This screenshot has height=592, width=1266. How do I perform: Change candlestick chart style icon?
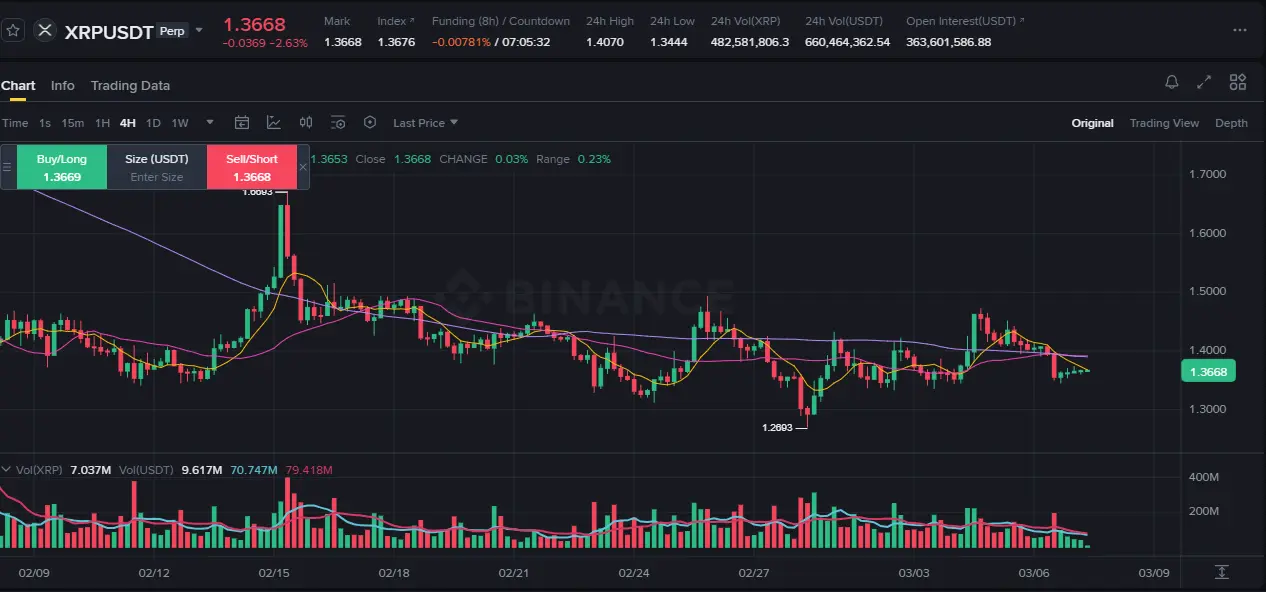point(306,123)
